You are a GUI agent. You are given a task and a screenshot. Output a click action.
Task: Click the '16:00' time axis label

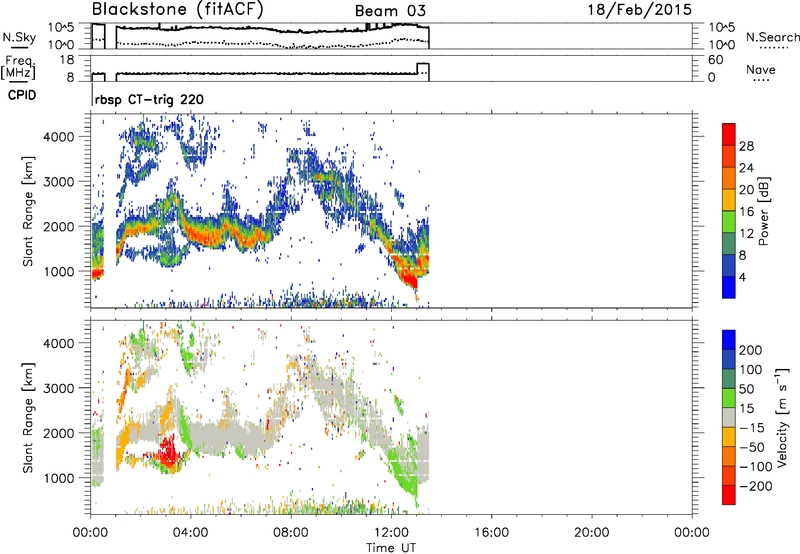pos(491,533)
